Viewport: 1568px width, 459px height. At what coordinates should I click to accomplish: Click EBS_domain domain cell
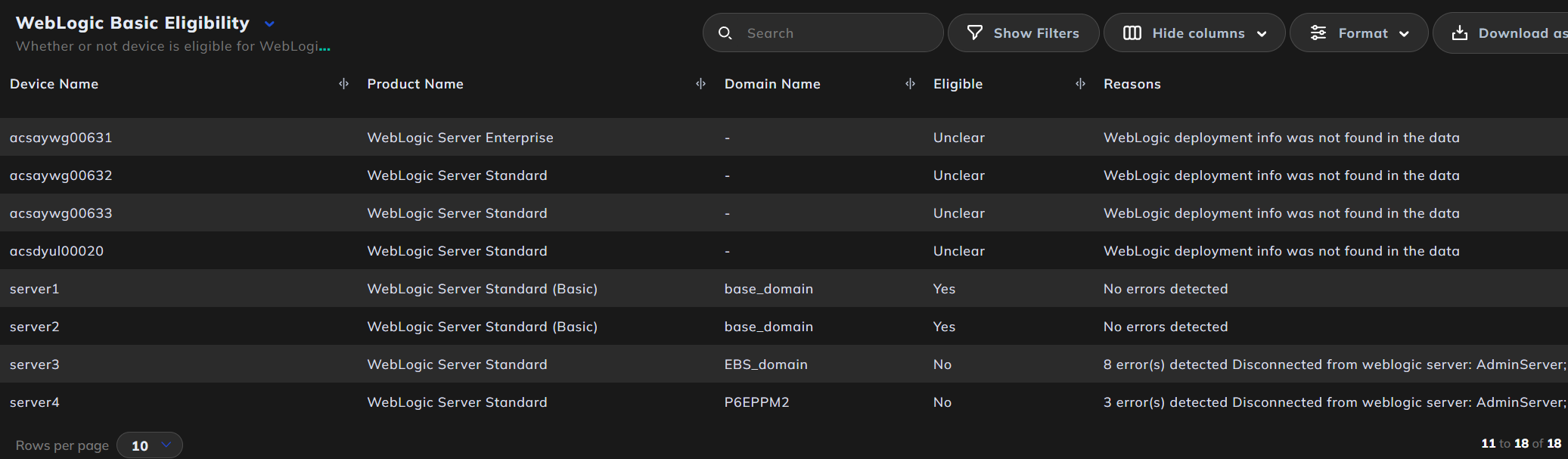click(x=765, y=364)
